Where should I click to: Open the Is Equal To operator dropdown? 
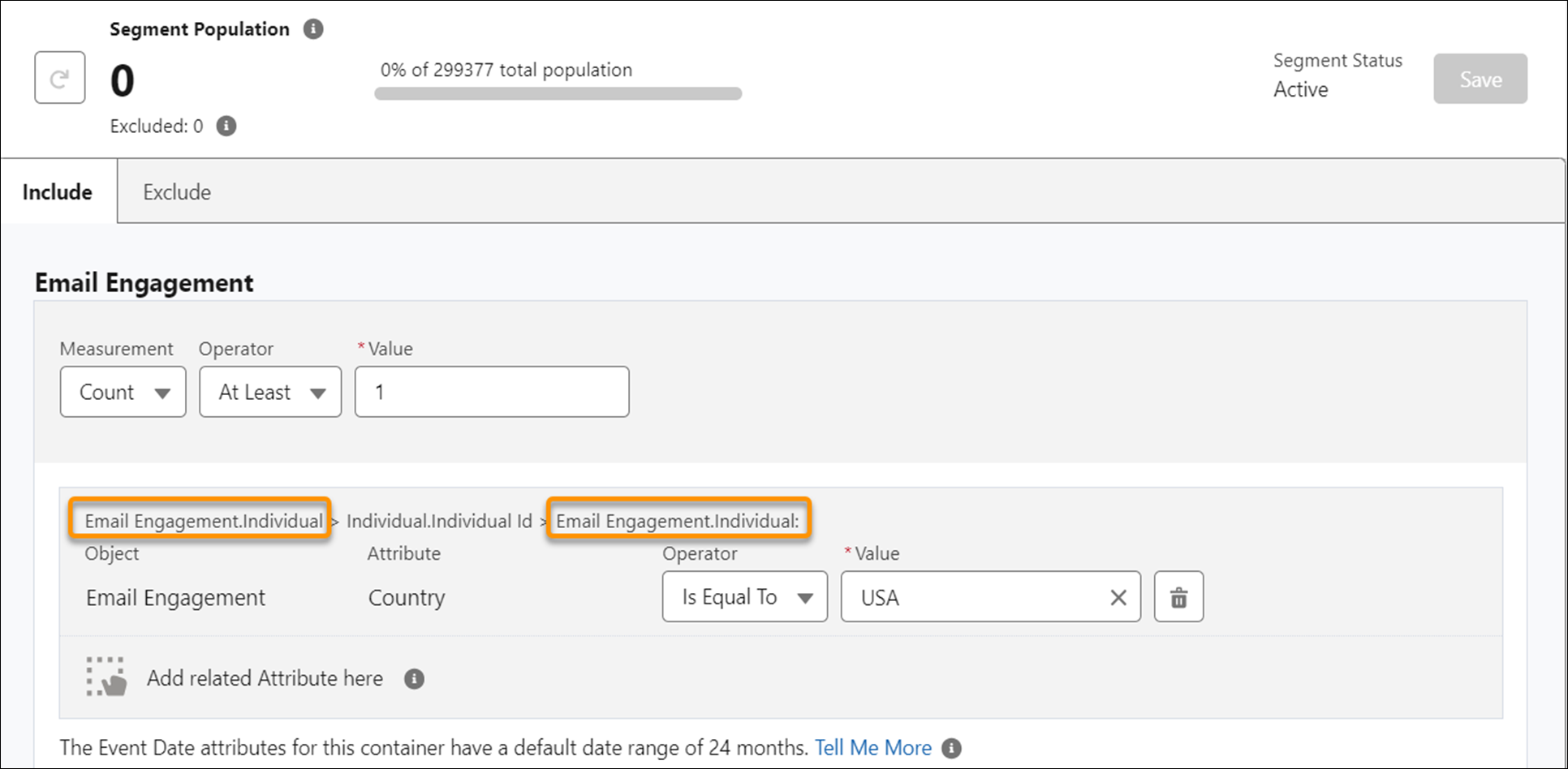click(745, 597)
